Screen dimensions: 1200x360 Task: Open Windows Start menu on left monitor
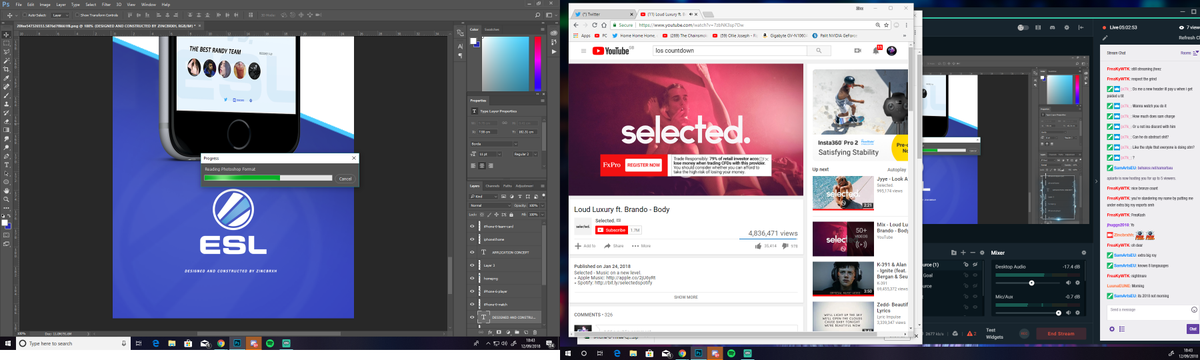tap(8, 343)
